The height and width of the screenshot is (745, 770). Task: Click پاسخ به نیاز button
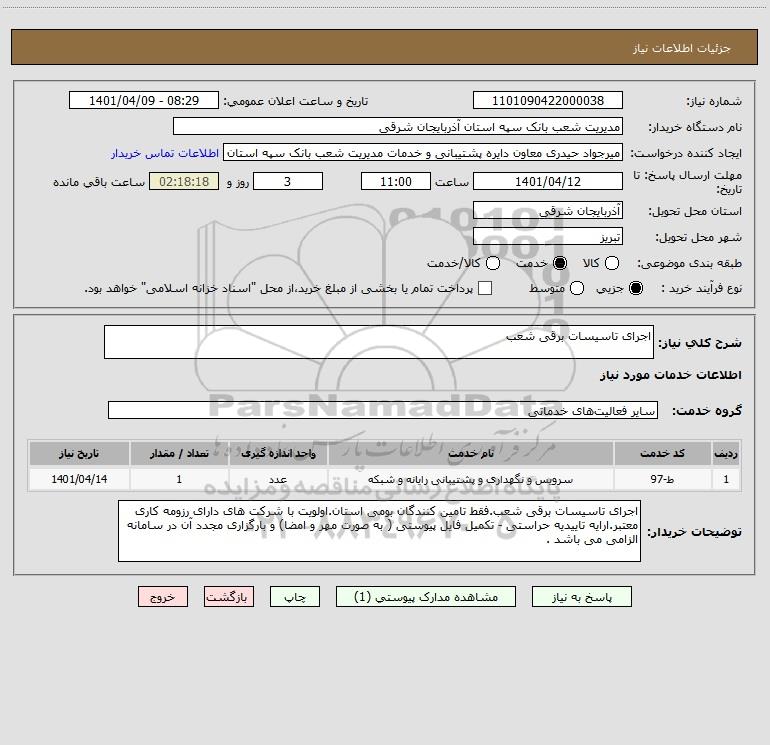point(581,597)
